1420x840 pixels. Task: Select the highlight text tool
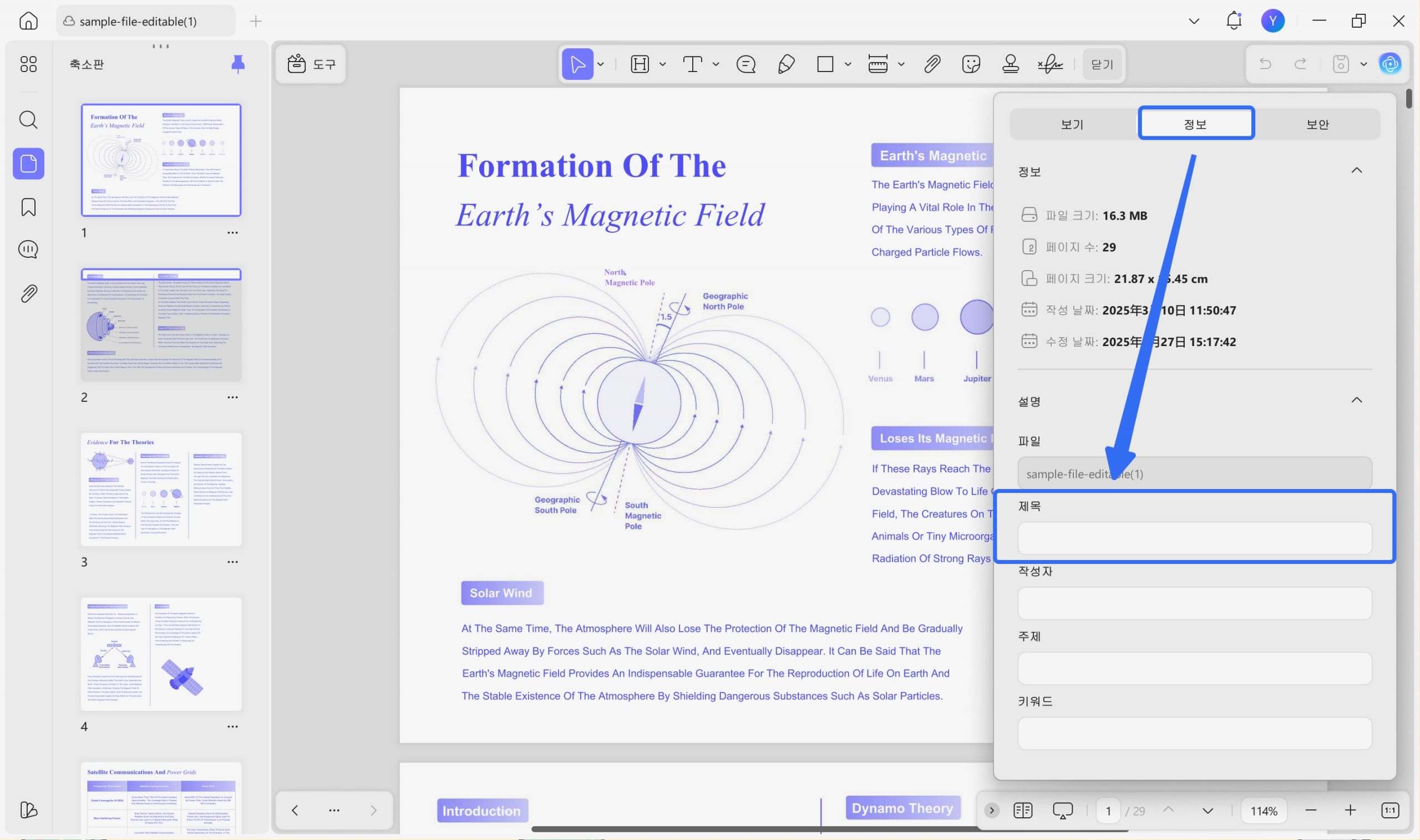pos(640,64)
